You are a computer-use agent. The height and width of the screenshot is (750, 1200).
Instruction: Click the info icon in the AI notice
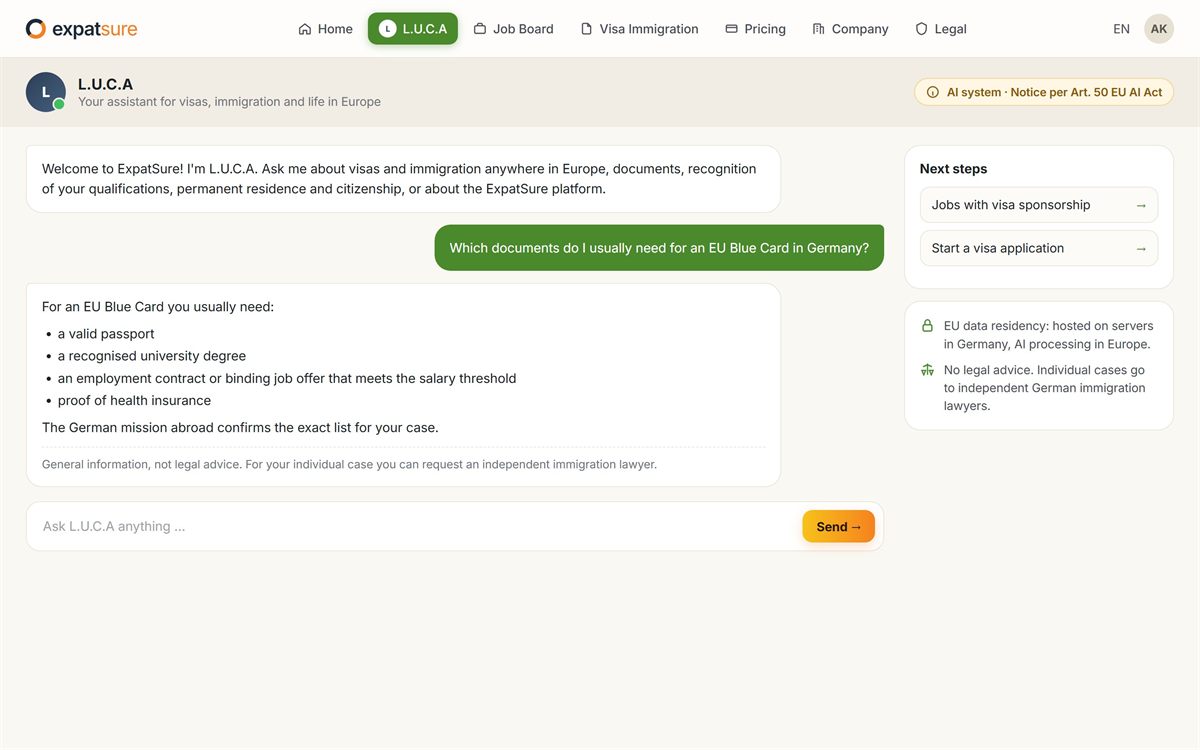[x=933, y=92]
